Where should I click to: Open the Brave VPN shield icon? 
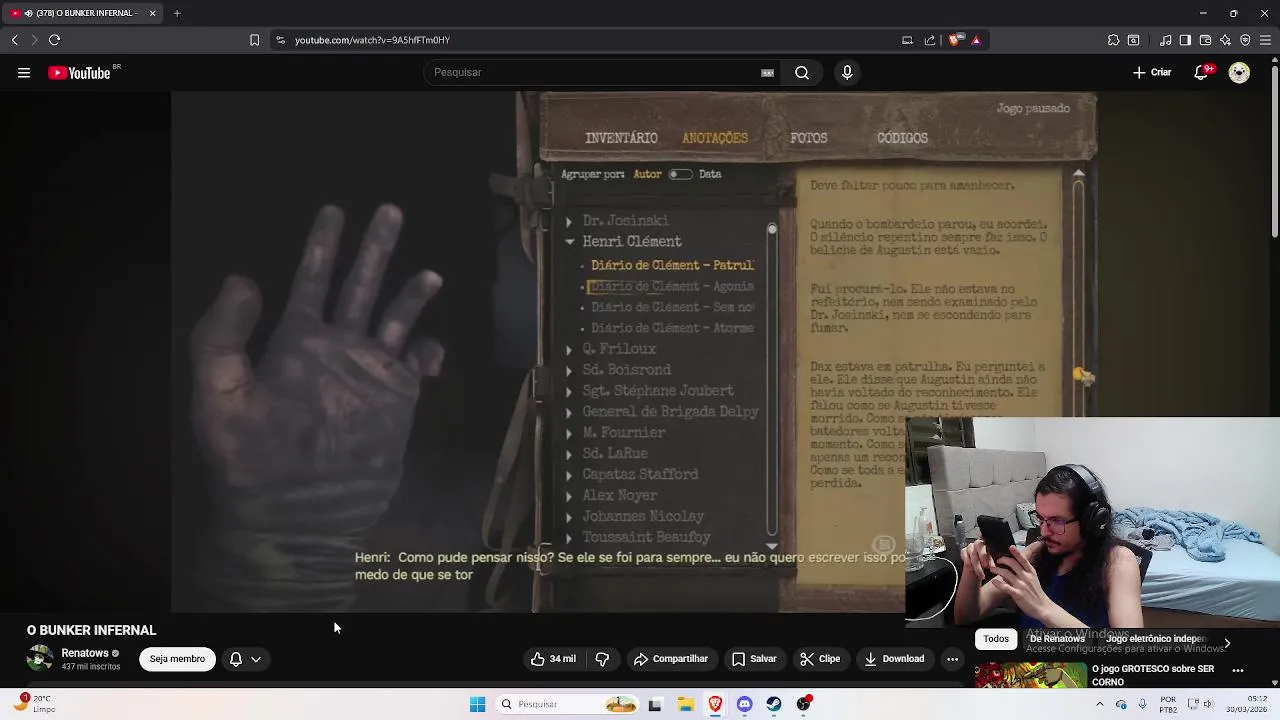coord(1245,40)
